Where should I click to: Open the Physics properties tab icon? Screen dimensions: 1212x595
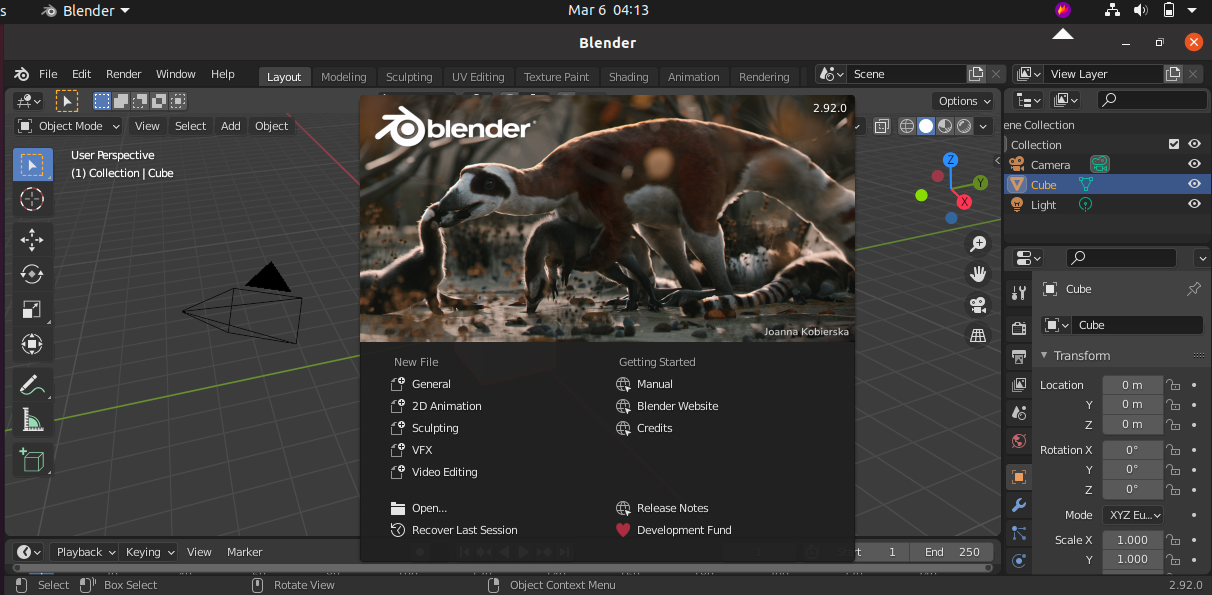coord(1019,561)
